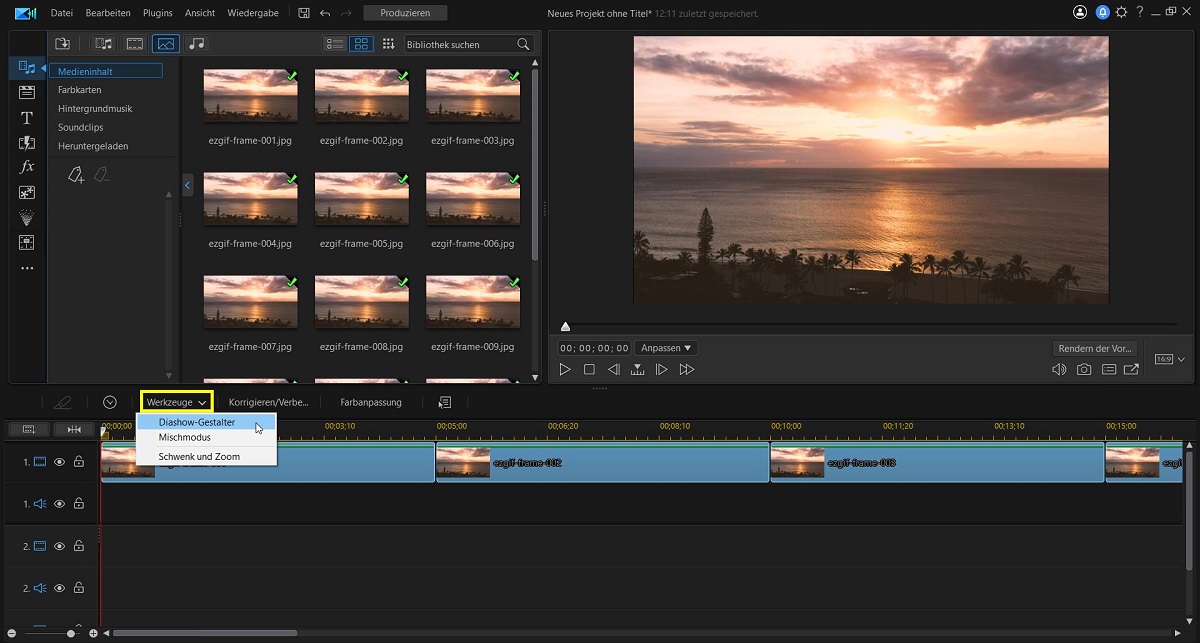Show only image files in library
This screenshot has height=643, width=1200.
tap(165, 44)
